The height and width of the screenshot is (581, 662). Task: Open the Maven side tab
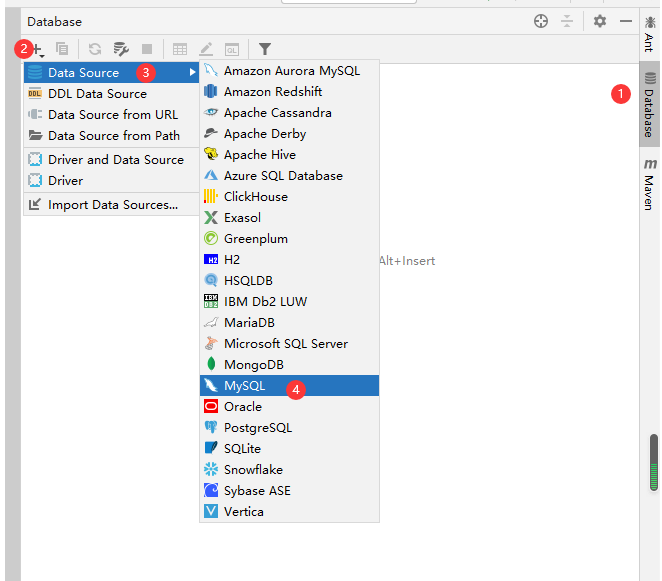pos(649,184)
